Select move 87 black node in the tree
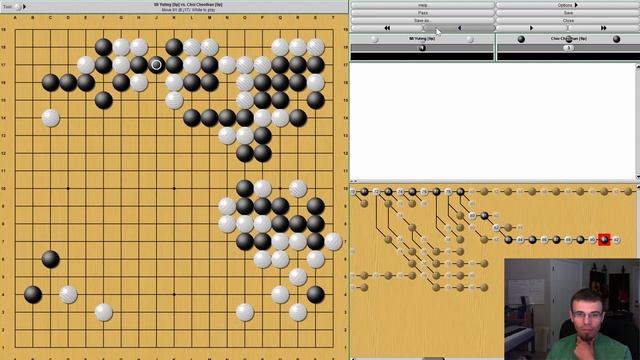Screen dimensions: 640x360 point(556,240)
